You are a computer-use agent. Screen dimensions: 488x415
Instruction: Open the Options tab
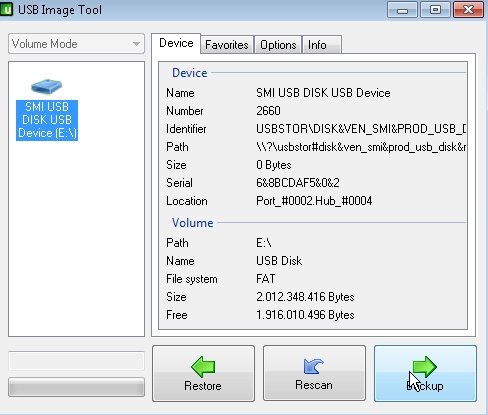(x=278, y=45)
